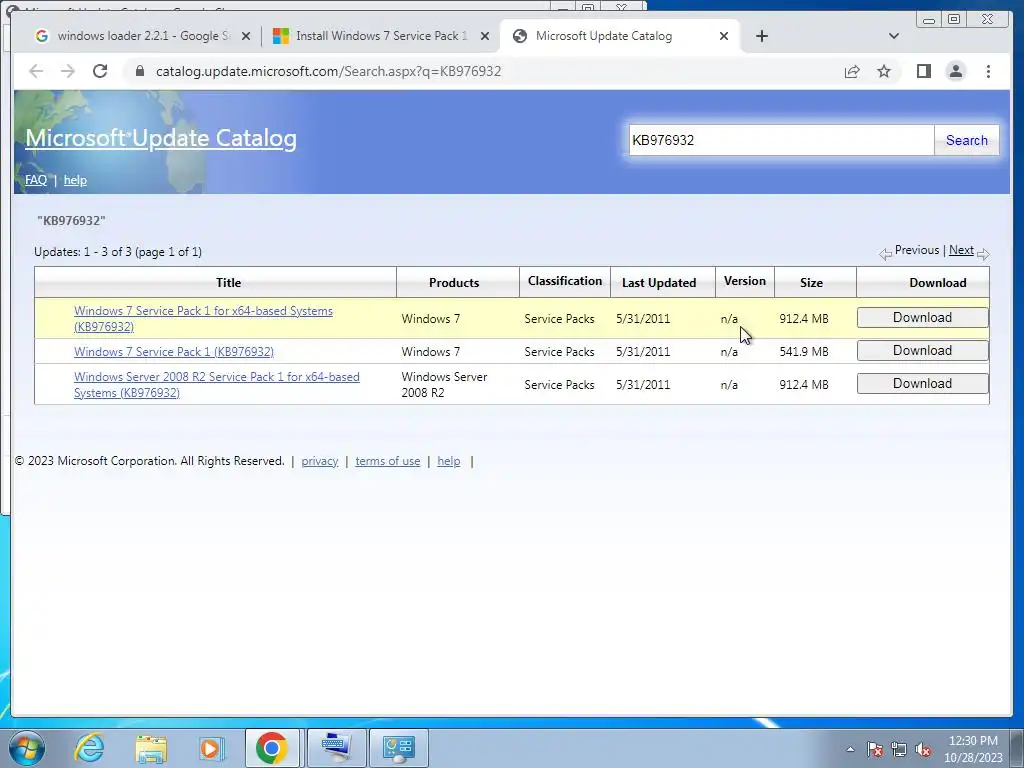1024x768 pixels.
Task: Bookmark this page with the star icon
Action: point(884,71)
